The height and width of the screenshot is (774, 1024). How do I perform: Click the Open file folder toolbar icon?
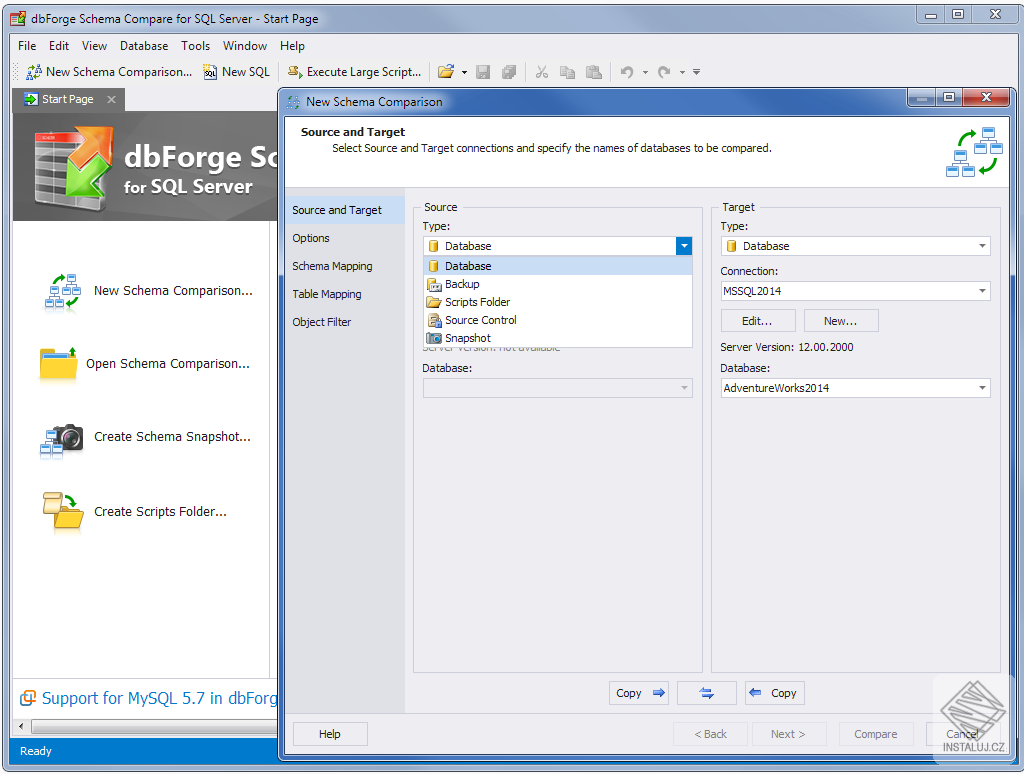point(446,72)
